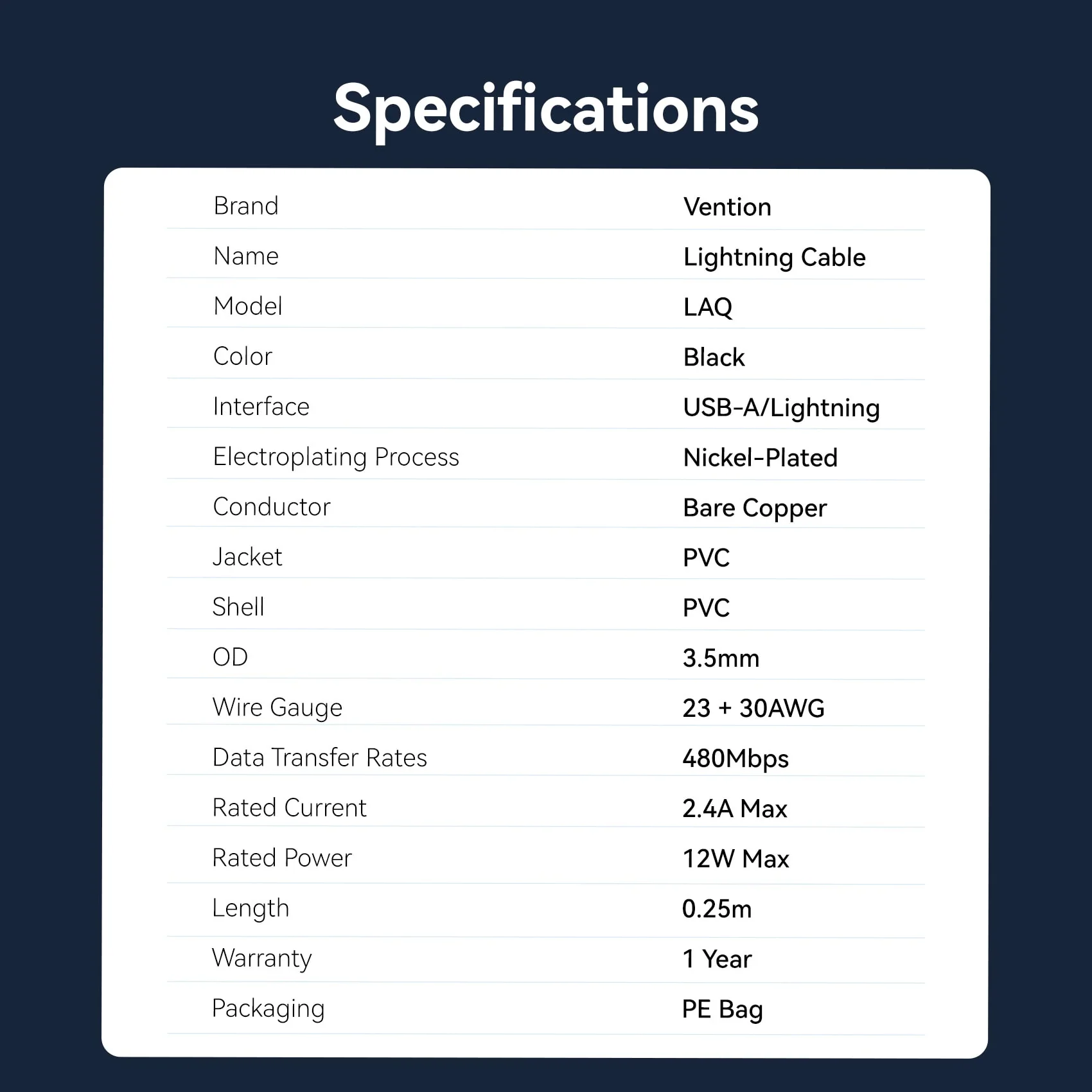Click the 12W Max rated power value
Viewport: 1092px width, 1092px height.
coord(735,859)
